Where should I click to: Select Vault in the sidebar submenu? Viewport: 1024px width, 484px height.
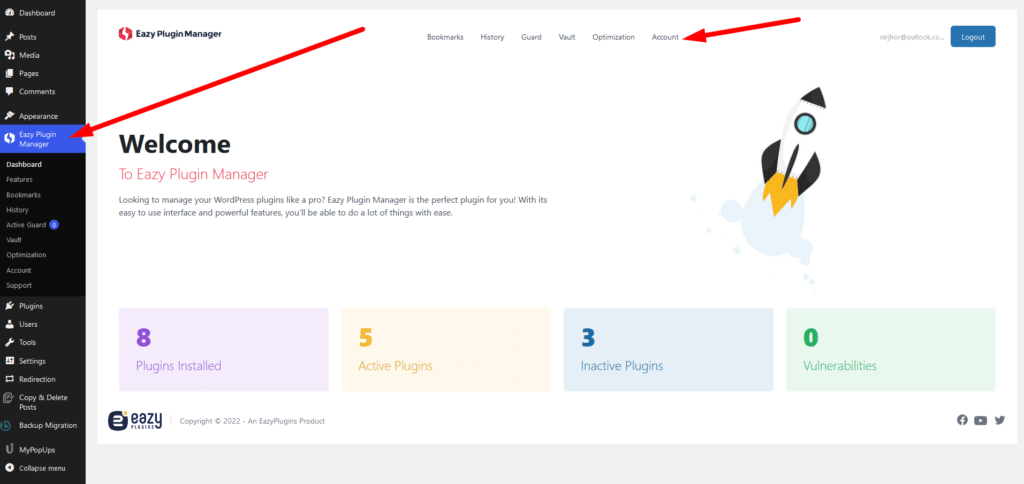(x=14, y=240)
